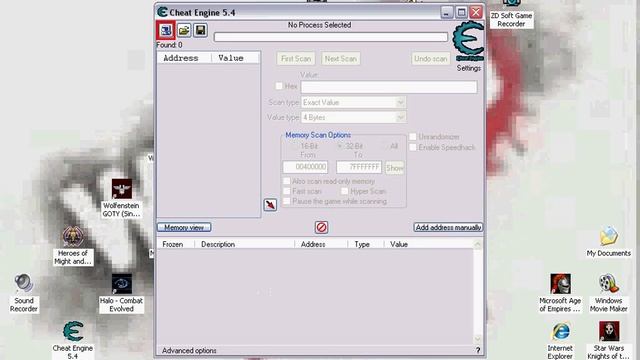Click the Description column header

coord(244,244)
